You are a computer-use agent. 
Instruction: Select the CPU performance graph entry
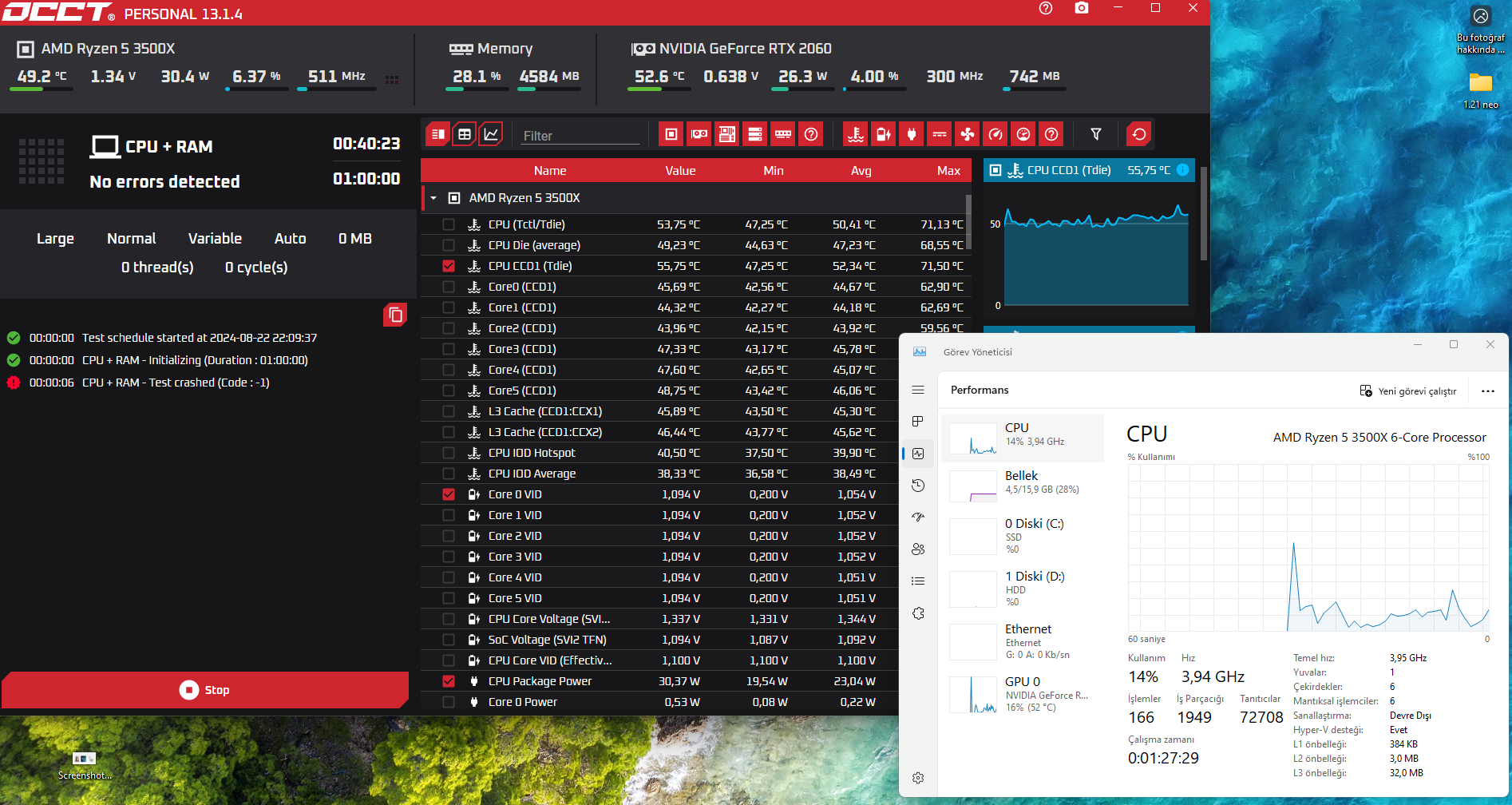(1023, 438)
